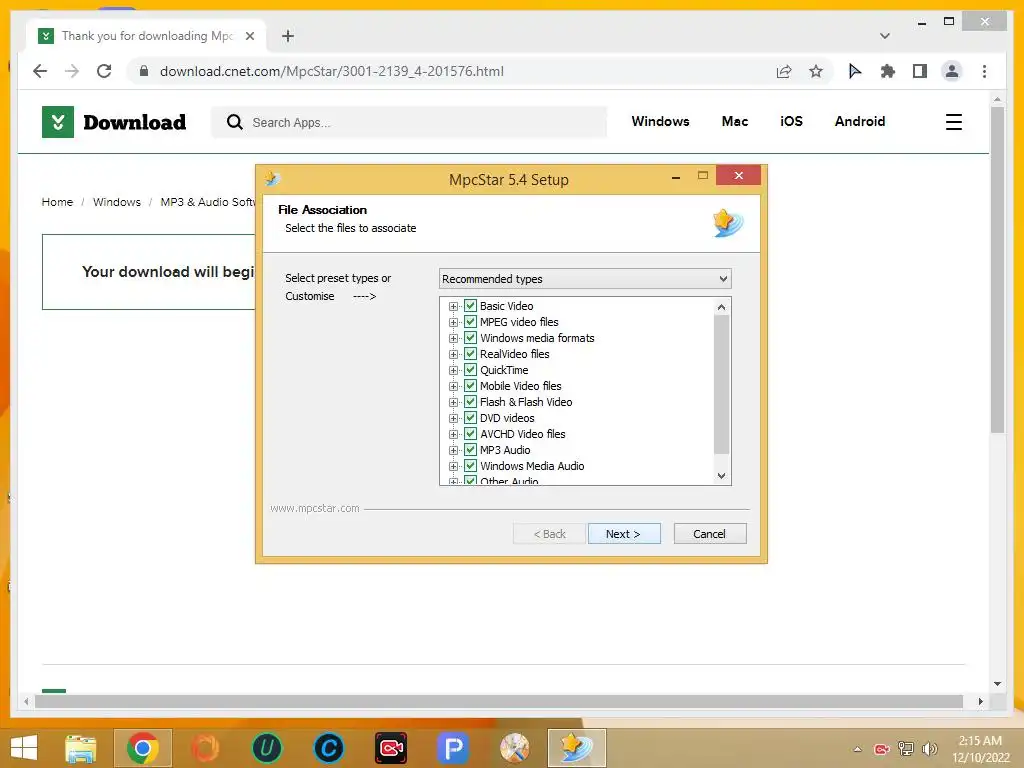Bookmark this page with the star icon
The height and width of the screenshot is (768, 1024).
pos(816,71)
